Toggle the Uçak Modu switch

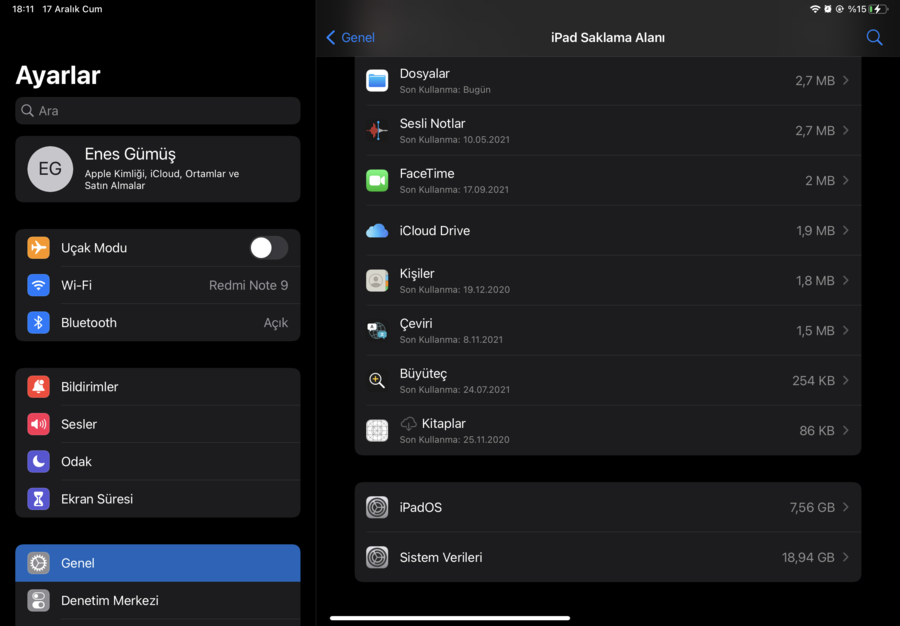269,248
